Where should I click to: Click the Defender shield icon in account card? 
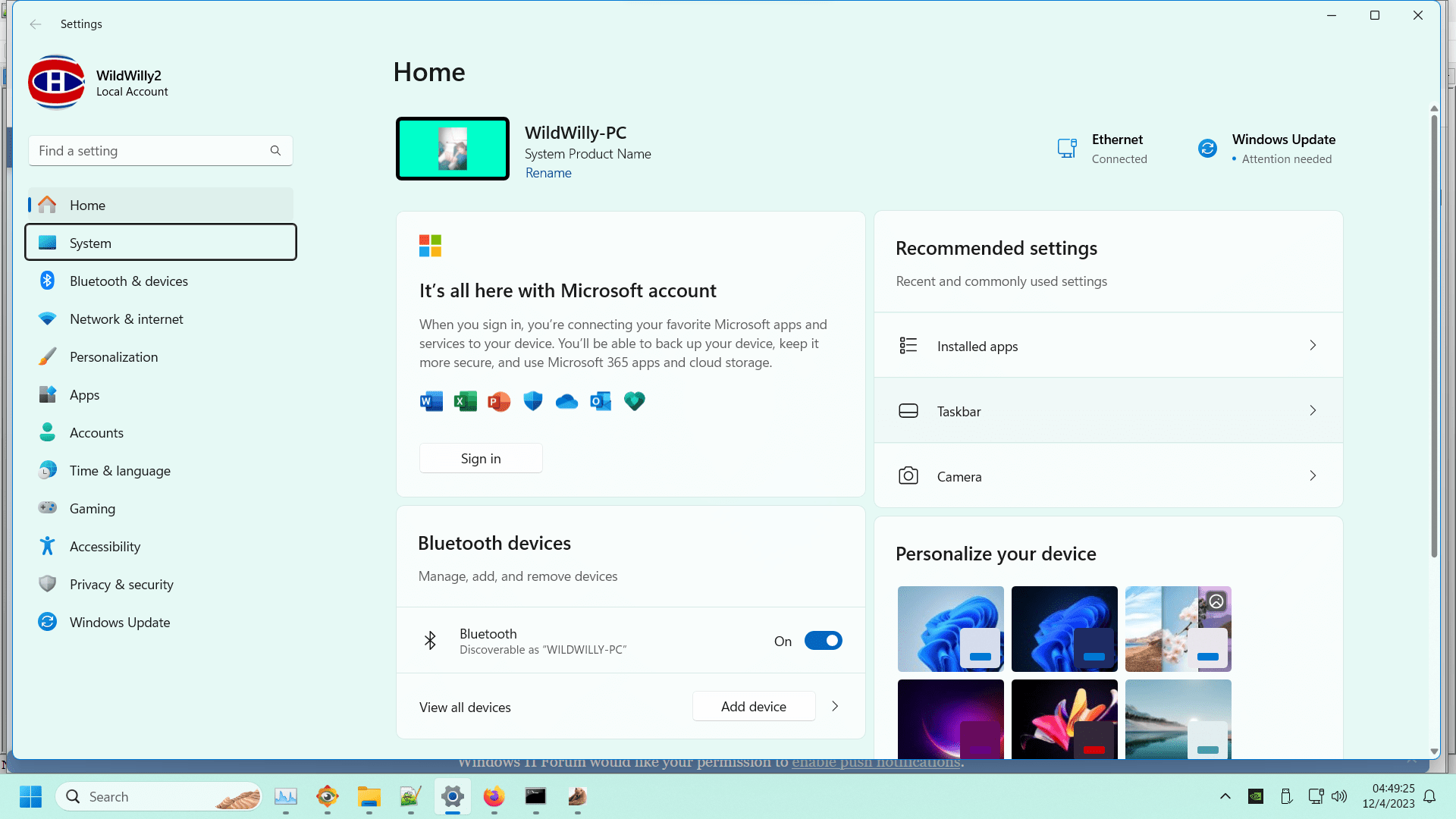coord(533,401)
